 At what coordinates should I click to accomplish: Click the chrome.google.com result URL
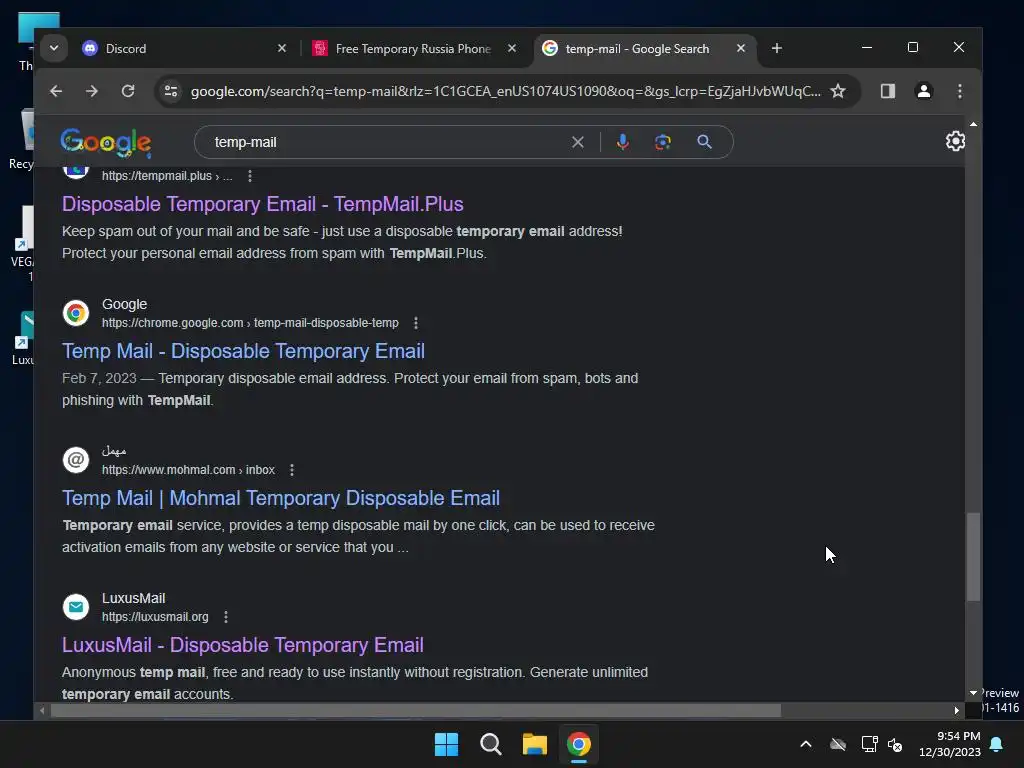250,323
